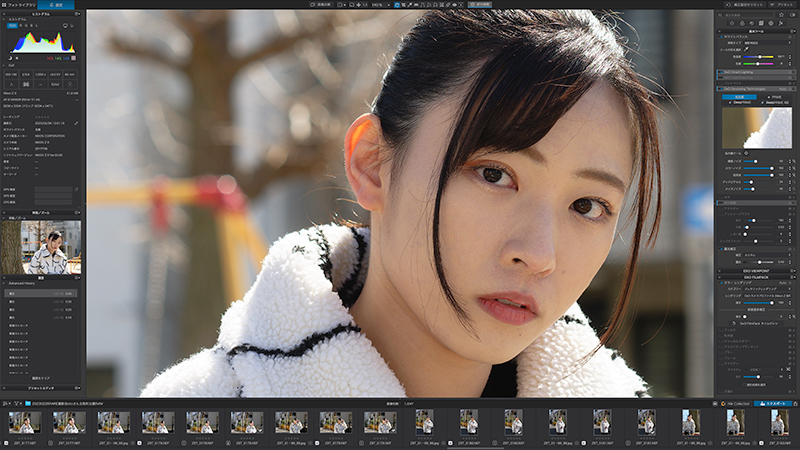The height and width of the screenshot is (450, 800).
Task: Select the Detail category icon in right panel
Action: click(x=751, y=23)
